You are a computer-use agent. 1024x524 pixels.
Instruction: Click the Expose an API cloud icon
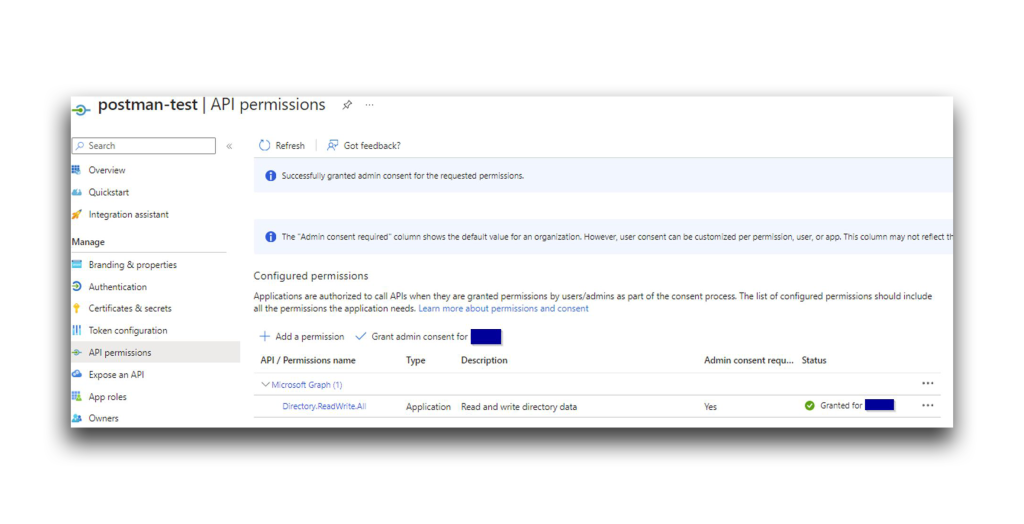coord(76,374)
